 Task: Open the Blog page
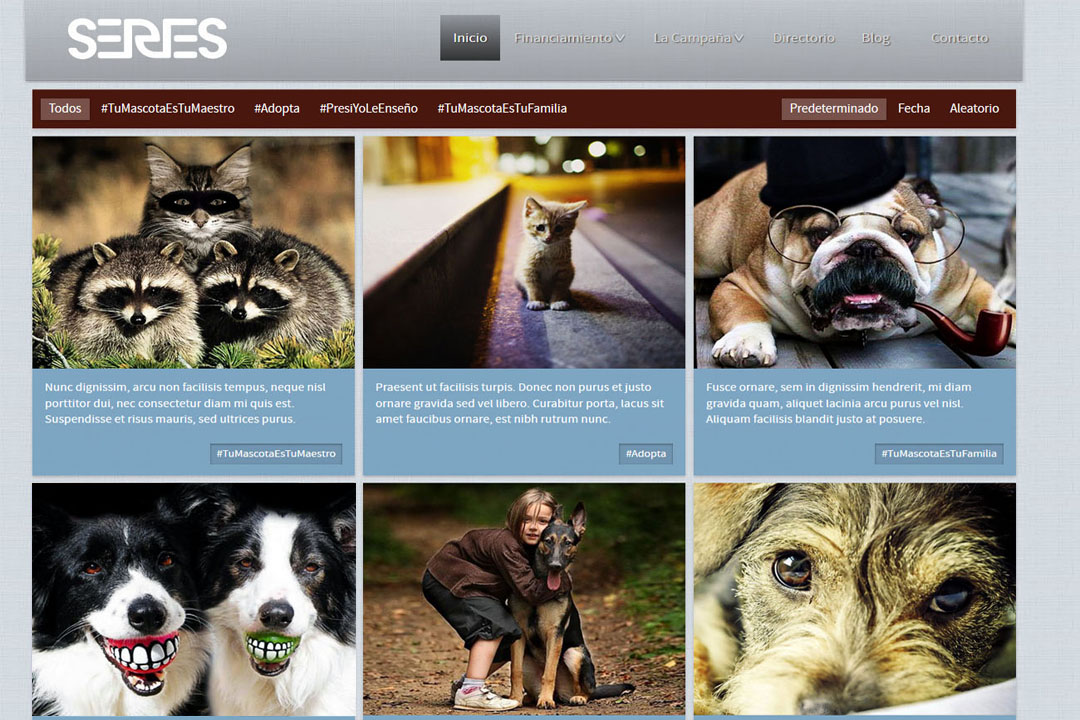tap(875, 38)
